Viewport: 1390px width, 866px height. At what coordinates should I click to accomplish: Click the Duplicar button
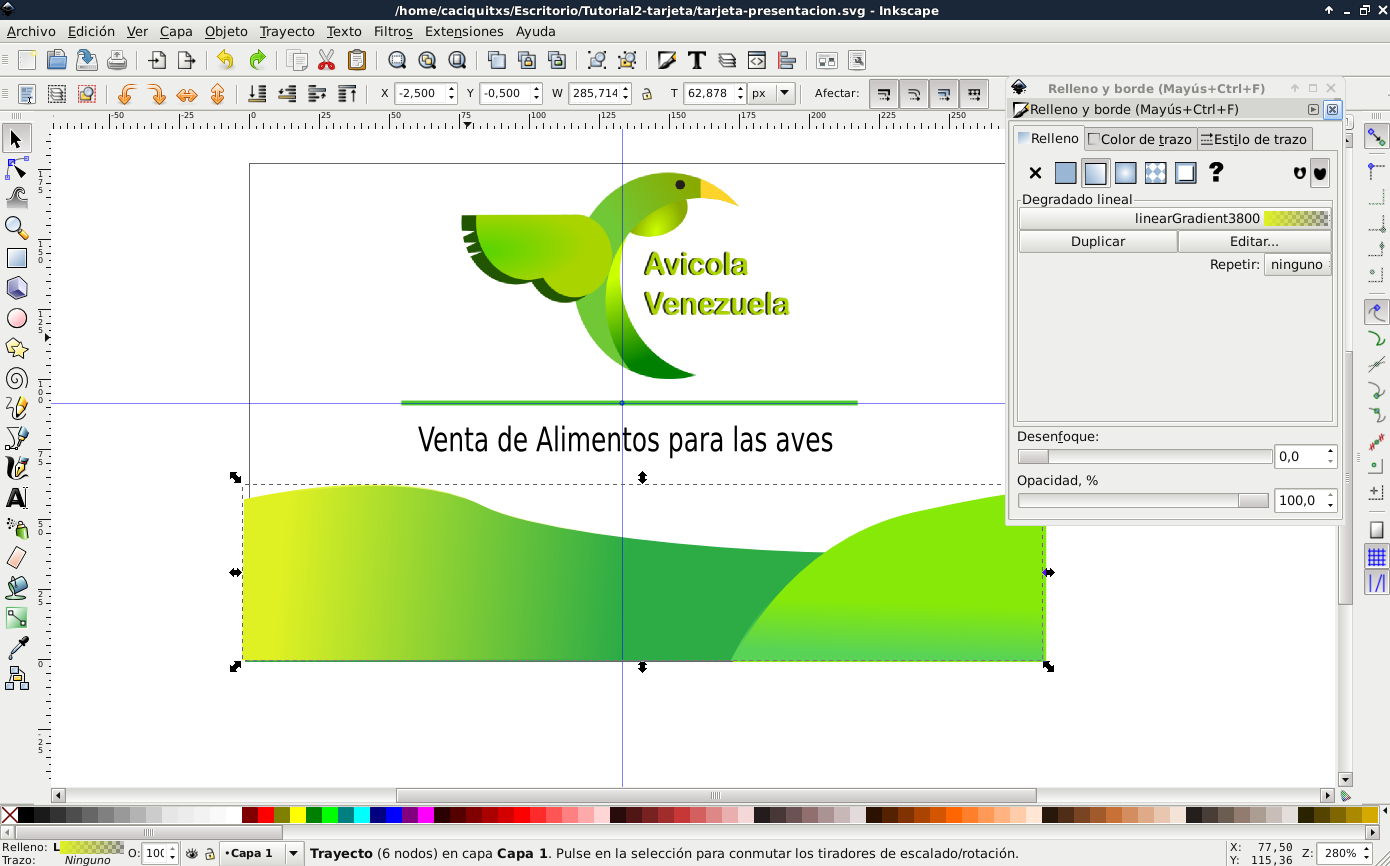click(x=1098, y=242)
